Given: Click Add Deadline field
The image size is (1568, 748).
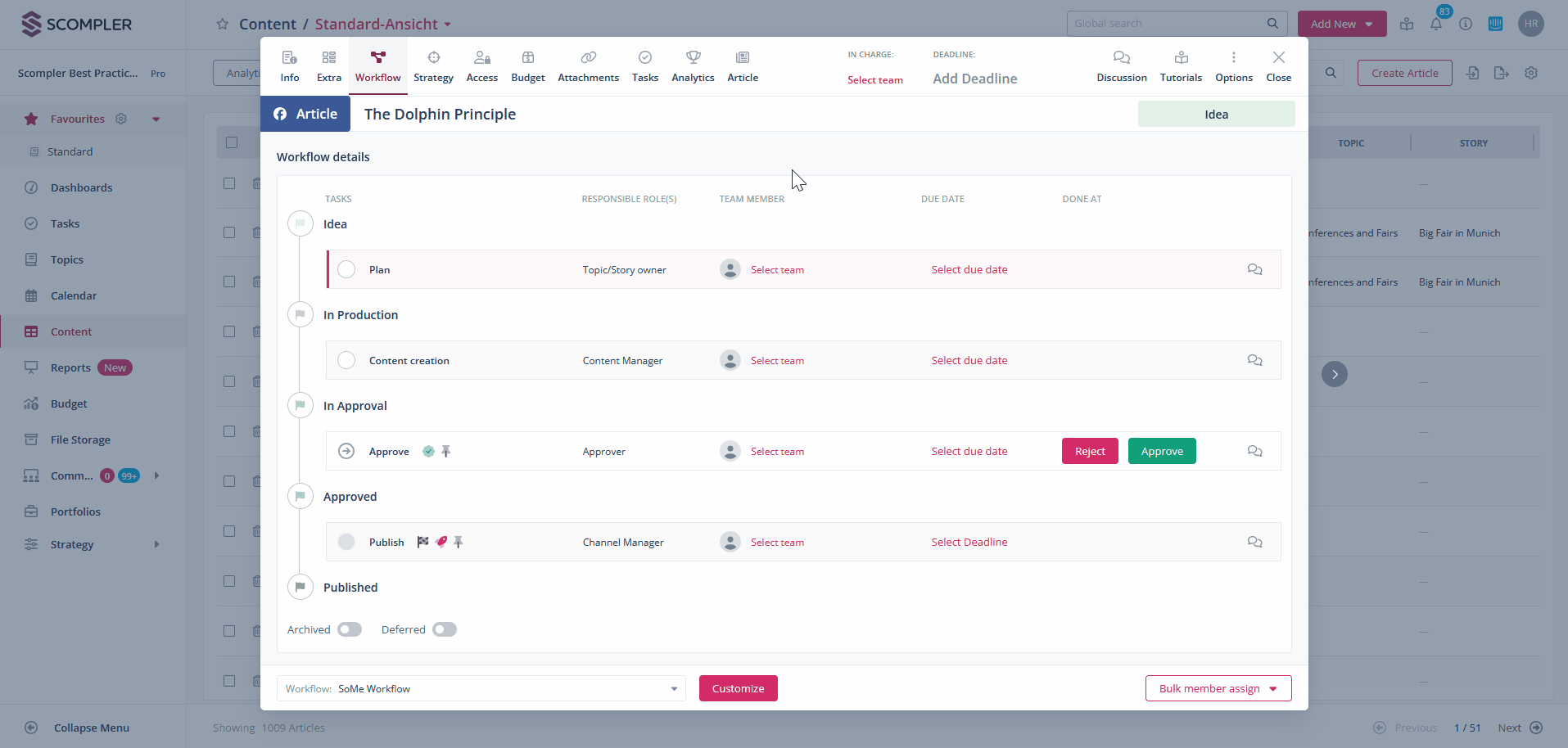Looking at the screenshot, I should click(974, 79).
